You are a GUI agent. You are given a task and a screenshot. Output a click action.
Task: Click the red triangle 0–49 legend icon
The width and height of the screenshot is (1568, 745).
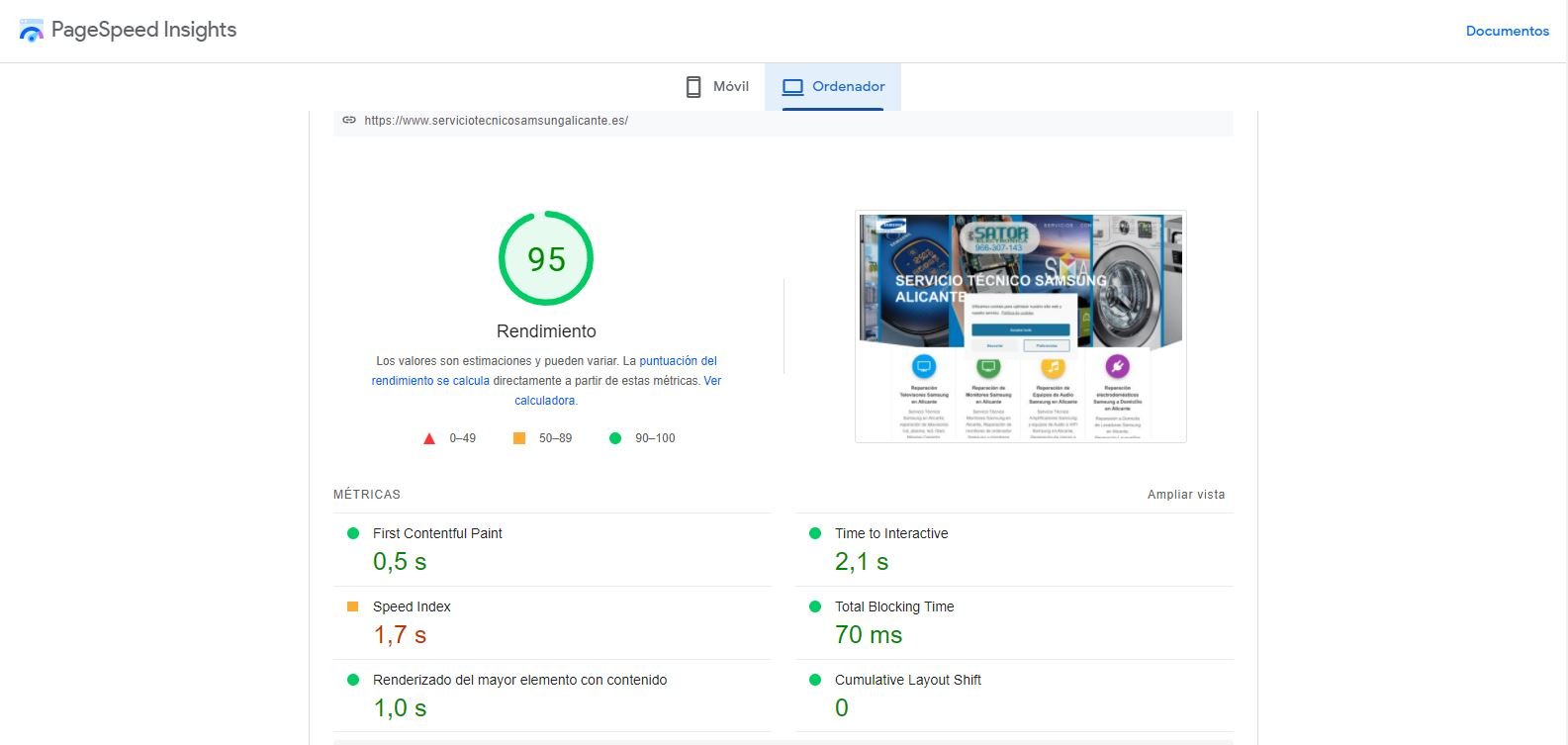(429, 438)
